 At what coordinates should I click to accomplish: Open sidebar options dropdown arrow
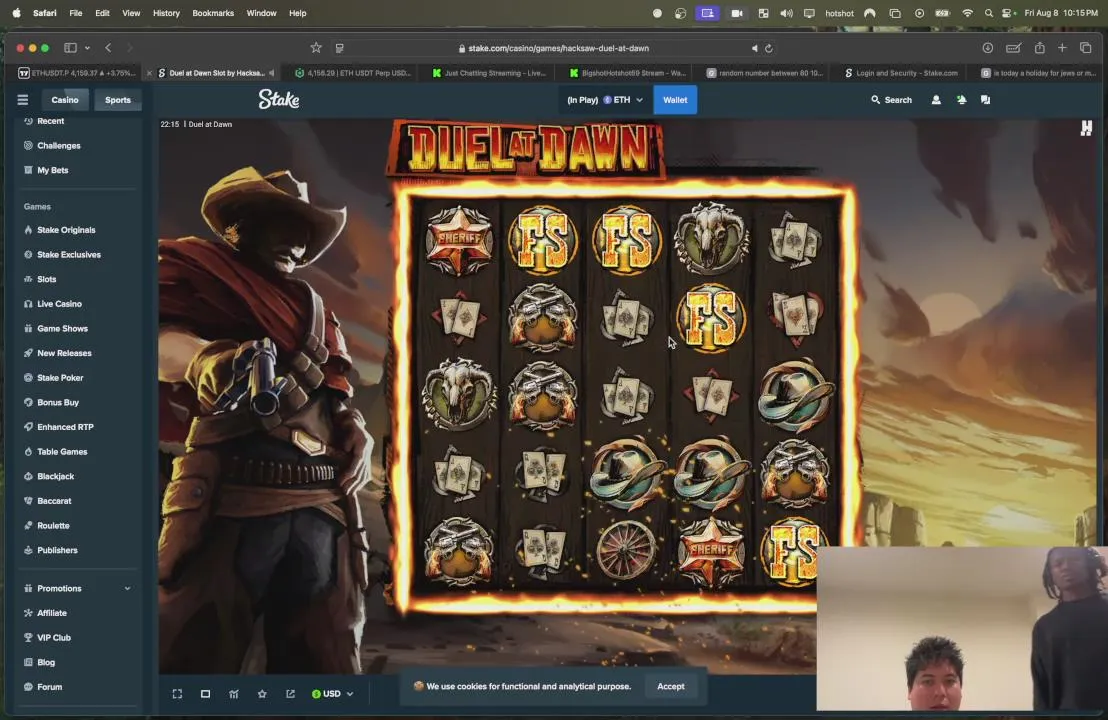click(87, 48)
